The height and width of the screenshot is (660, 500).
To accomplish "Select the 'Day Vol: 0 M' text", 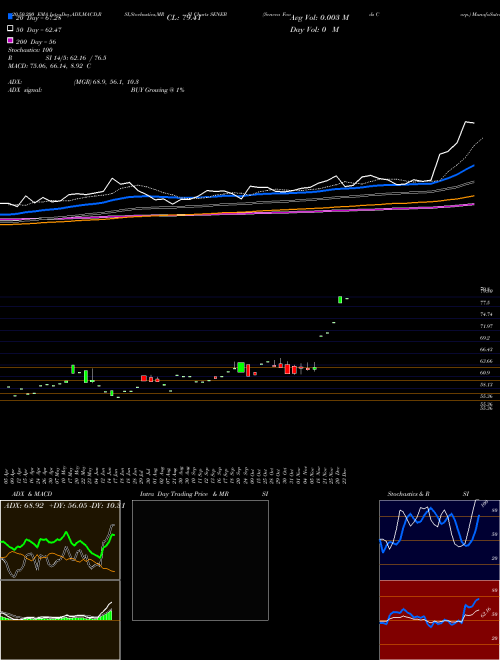I will click(x=314, y=29).
